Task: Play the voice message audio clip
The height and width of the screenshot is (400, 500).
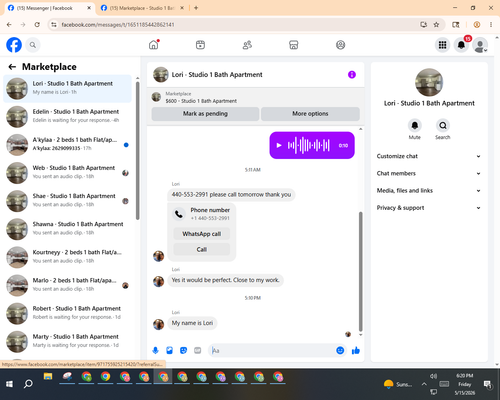Action: [x=279, y=145]
